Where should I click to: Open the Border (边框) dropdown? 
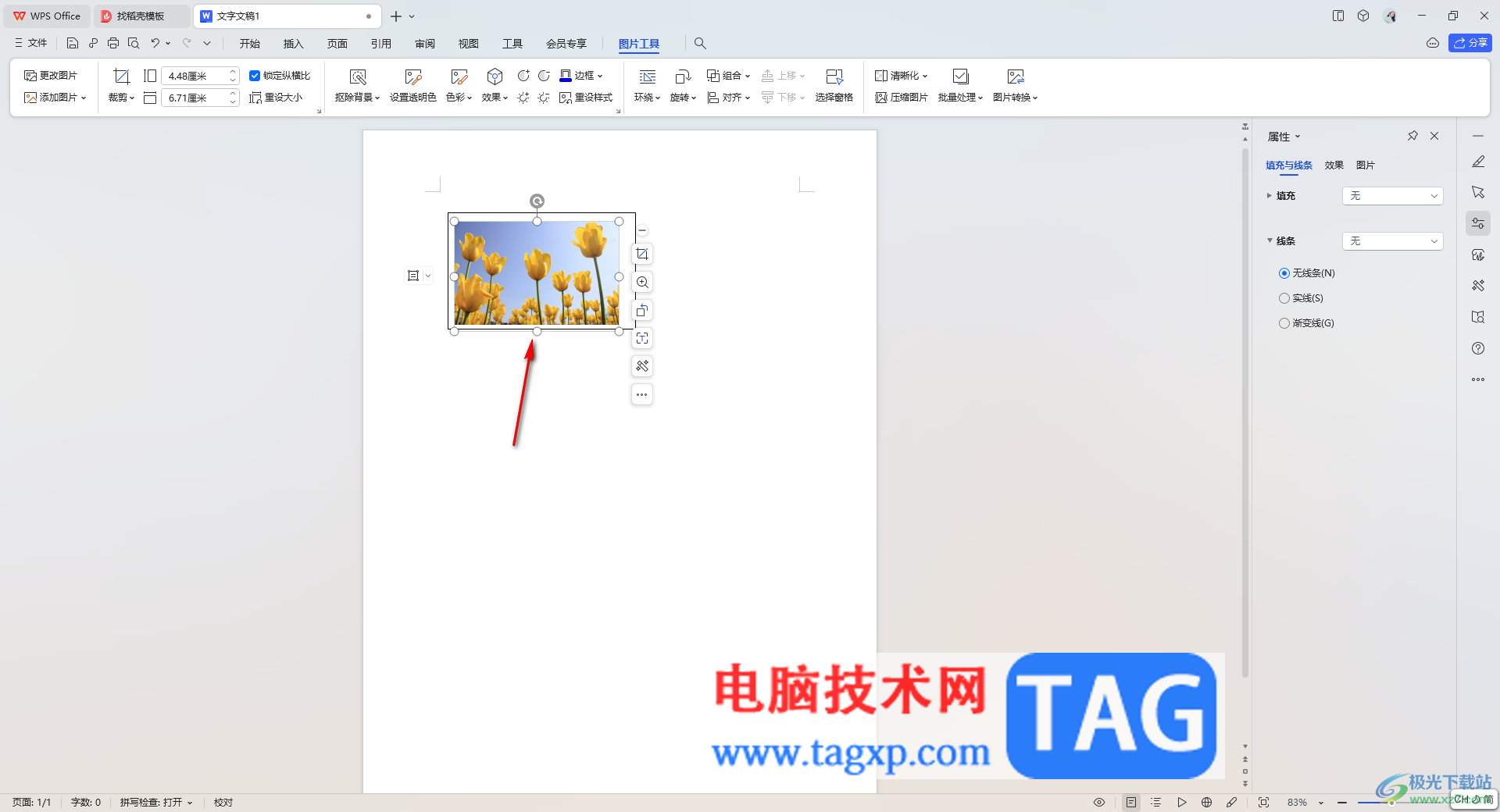(x=581, y=76)
